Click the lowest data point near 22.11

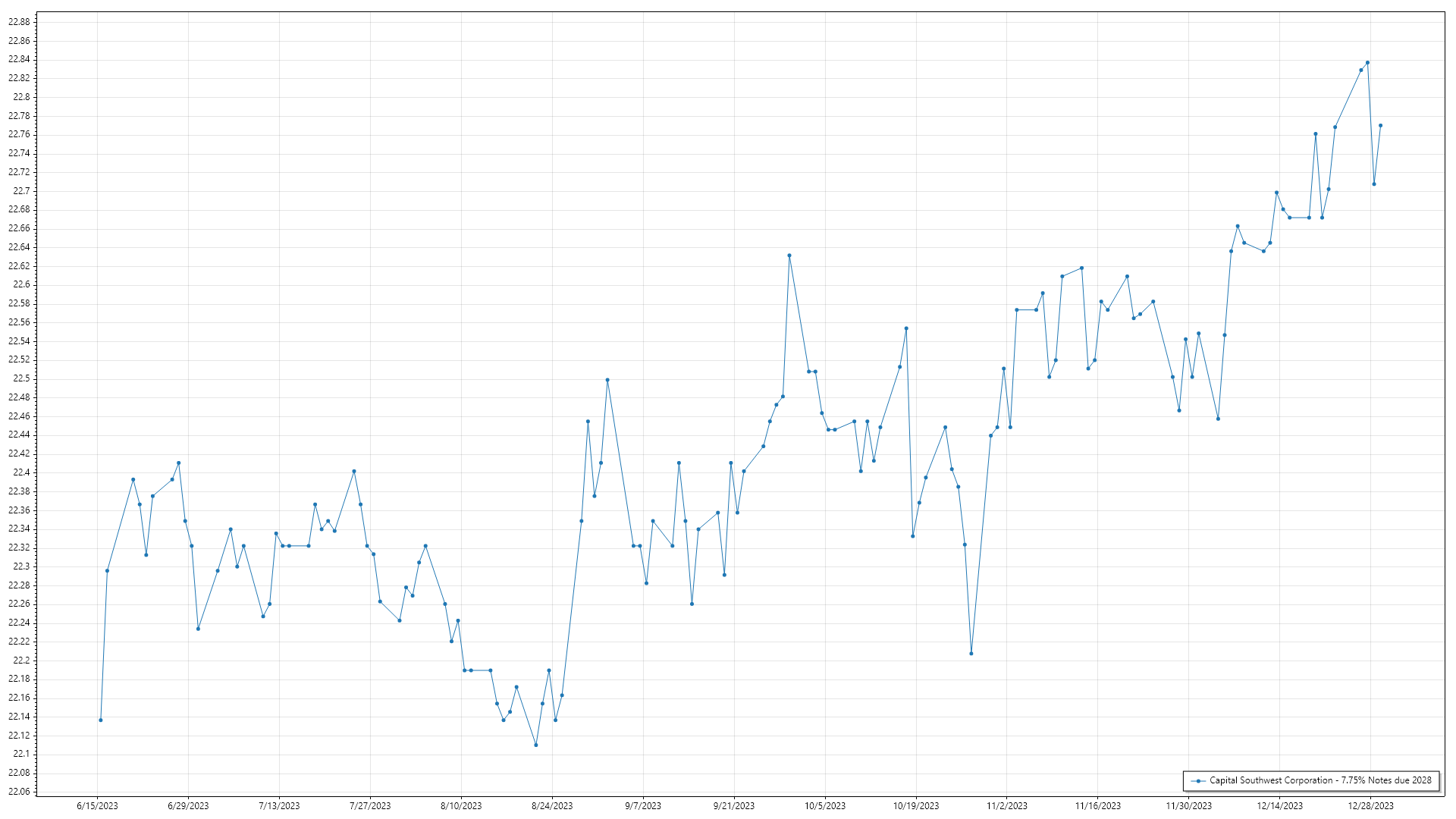(x=536, y=745)
